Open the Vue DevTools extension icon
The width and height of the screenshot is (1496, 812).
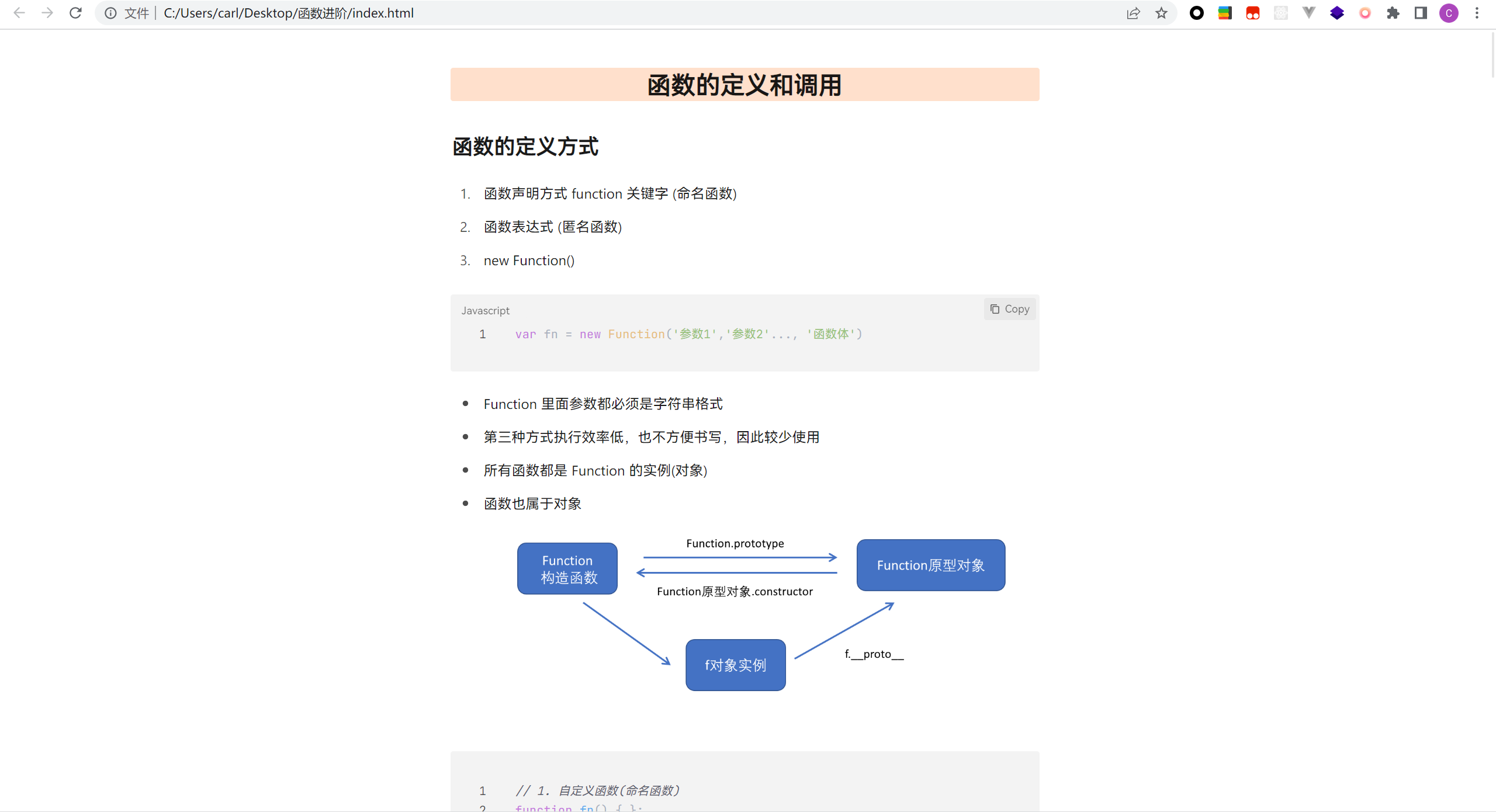1309,12
